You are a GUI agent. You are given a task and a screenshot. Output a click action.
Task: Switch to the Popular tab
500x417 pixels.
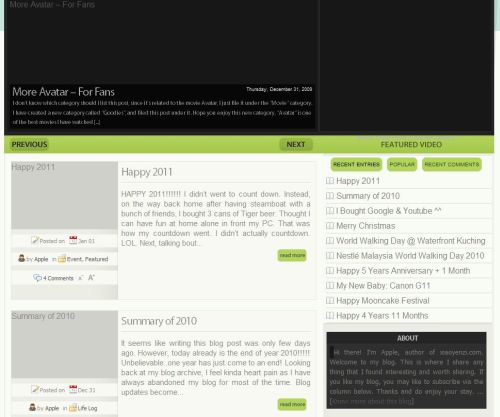tap(402, 164)
